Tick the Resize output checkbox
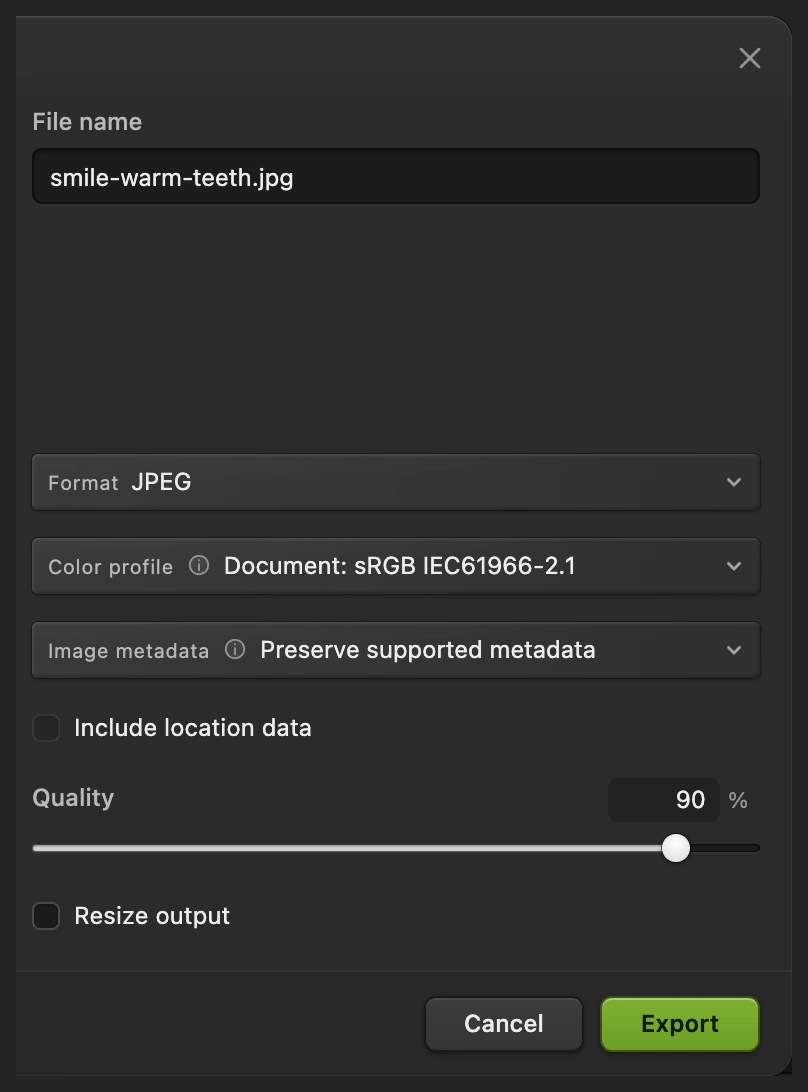Viewport: 808px width, 1092px height. 46,916
